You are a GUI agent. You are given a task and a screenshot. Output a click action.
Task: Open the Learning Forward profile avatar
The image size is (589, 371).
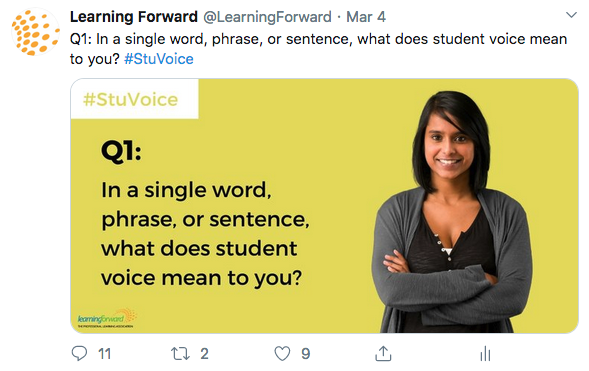tap(36, 32)
